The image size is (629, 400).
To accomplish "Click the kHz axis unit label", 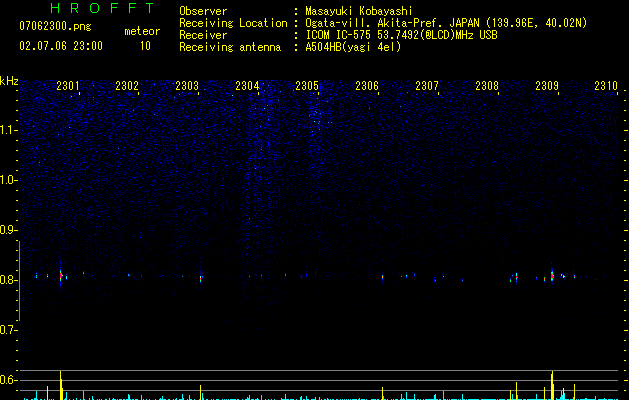I will [x=9, y=81].
